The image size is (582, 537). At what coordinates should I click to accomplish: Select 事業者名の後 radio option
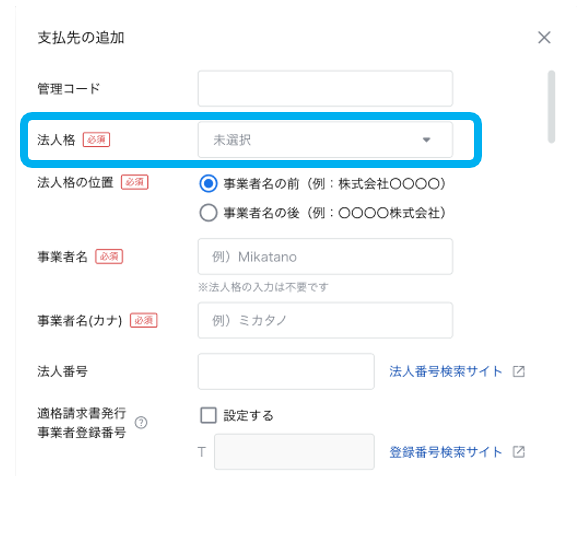click(x=208, y=213)
